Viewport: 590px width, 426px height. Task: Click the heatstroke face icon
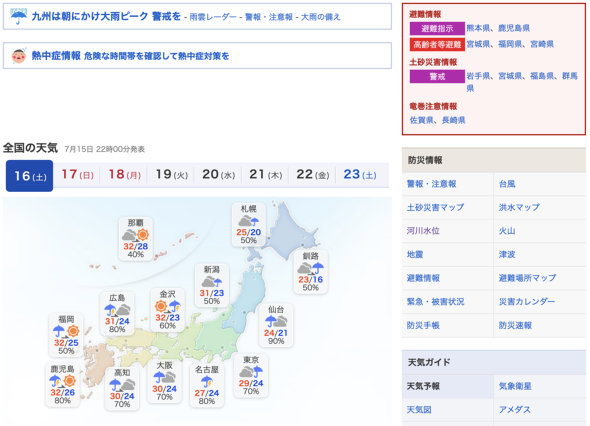pos(18,56)
